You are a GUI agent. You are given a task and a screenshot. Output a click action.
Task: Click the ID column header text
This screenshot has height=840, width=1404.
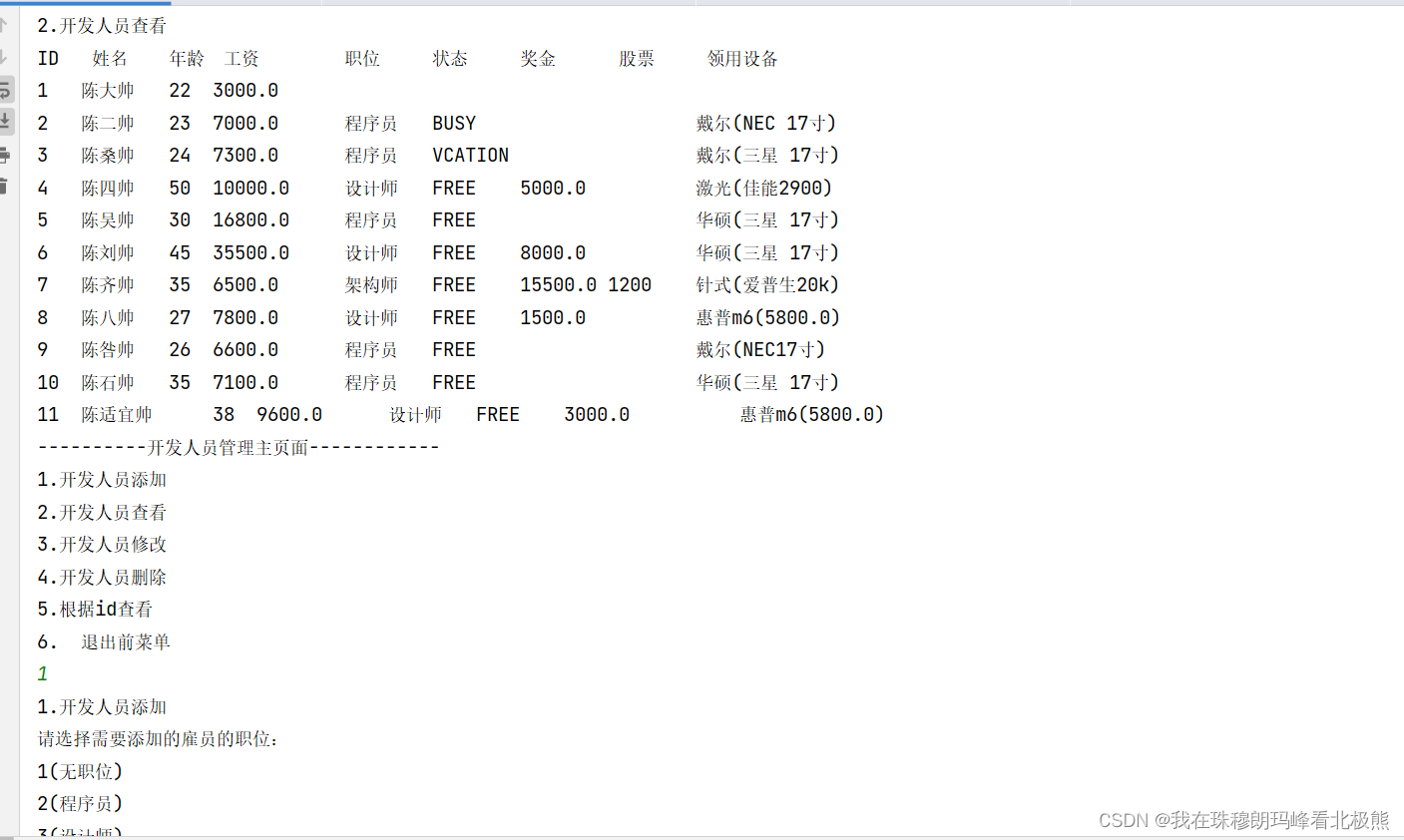[48, 58]
